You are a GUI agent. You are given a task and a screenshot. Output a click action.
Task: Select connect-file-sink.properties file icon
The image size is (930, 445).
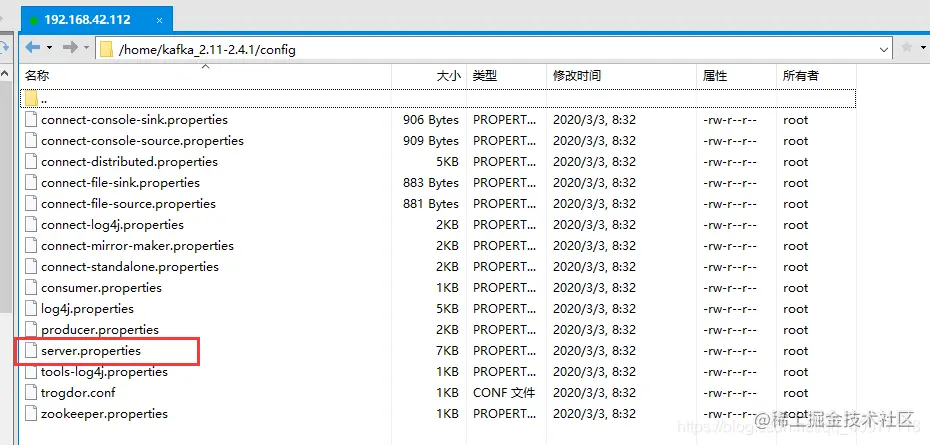(x=31, y=183)
